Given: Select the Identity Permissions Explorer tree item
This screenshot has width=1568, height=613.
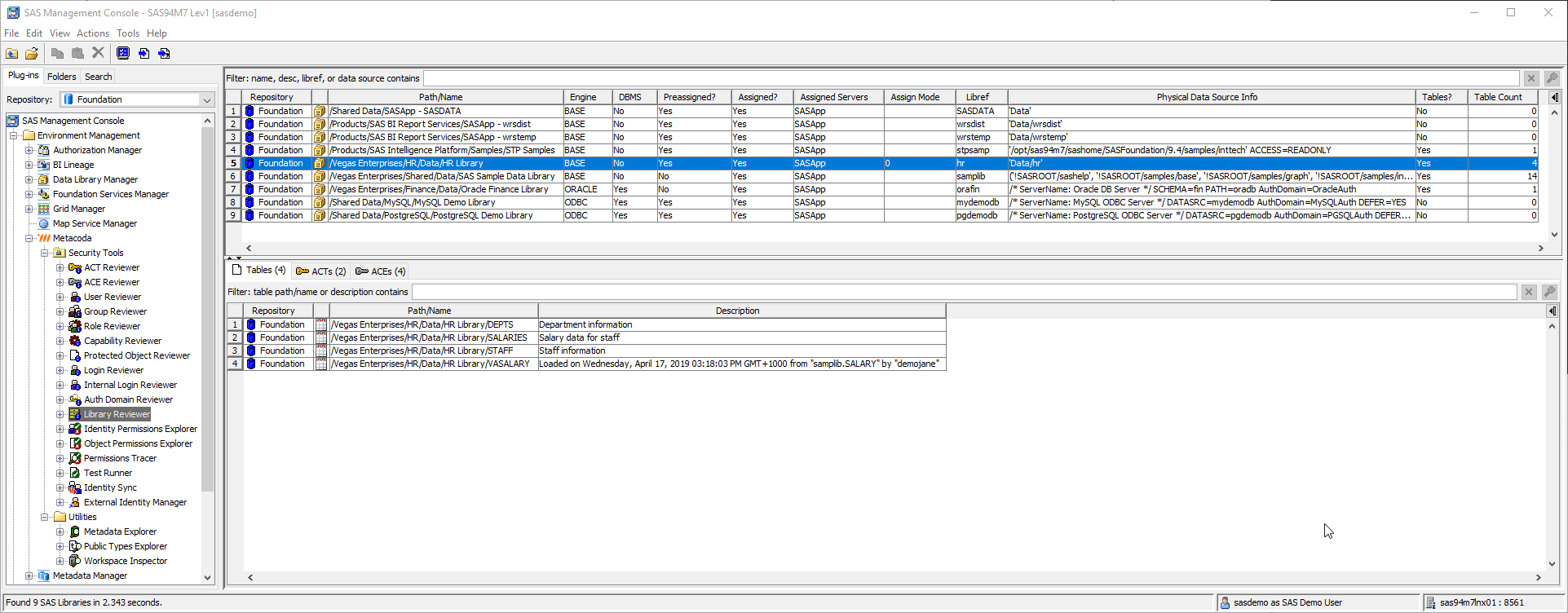Looking at the screenshot, I should 140,429.
